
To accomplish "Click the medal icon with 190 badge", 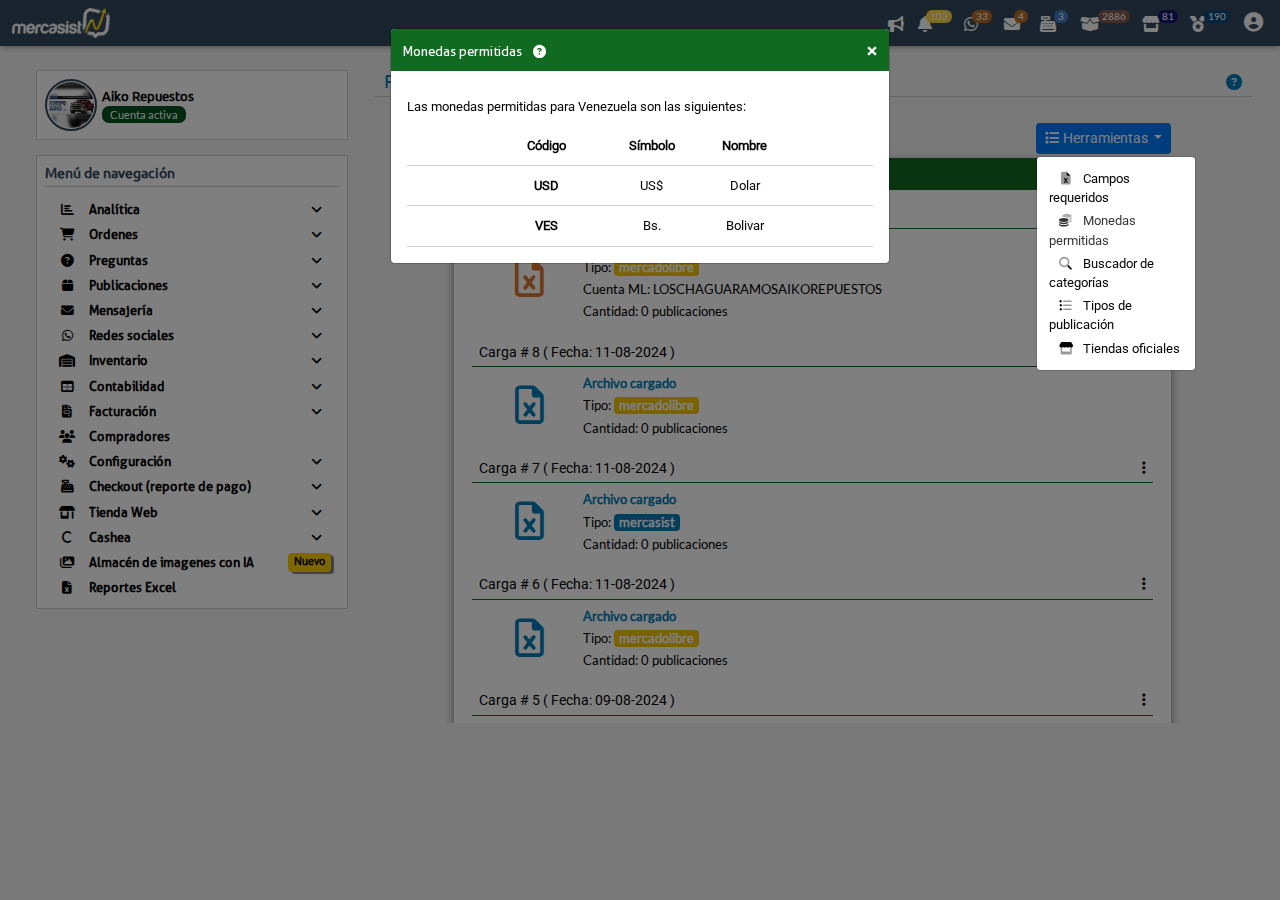I will pyautogui.click(x=1198, y=24).
